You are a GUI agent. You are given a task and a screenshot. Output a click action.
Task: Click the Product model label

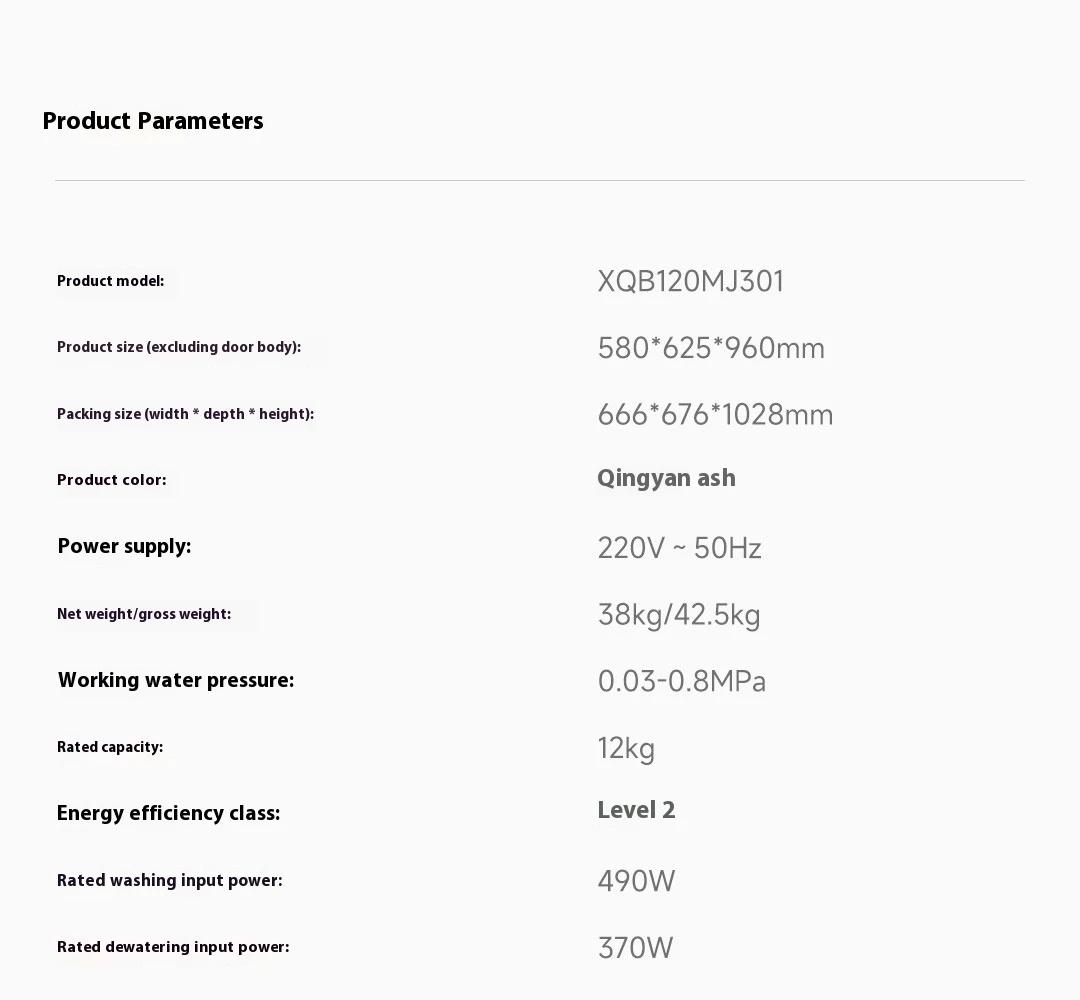pos(110,281)
